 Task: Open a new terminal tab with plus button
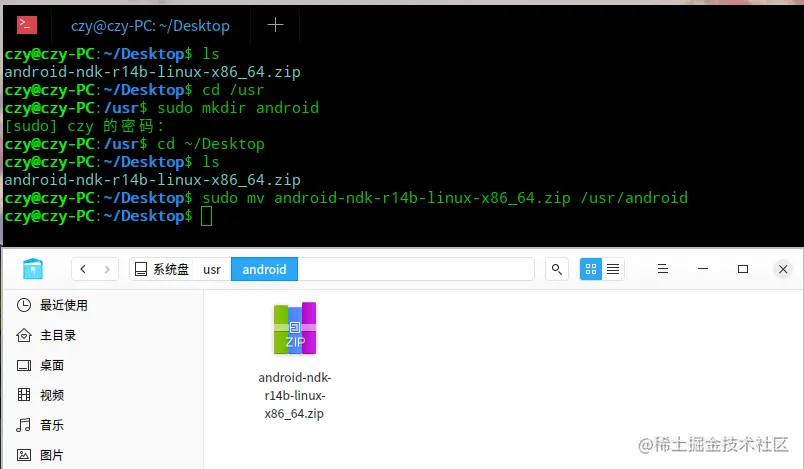click(x=275, y=25)
